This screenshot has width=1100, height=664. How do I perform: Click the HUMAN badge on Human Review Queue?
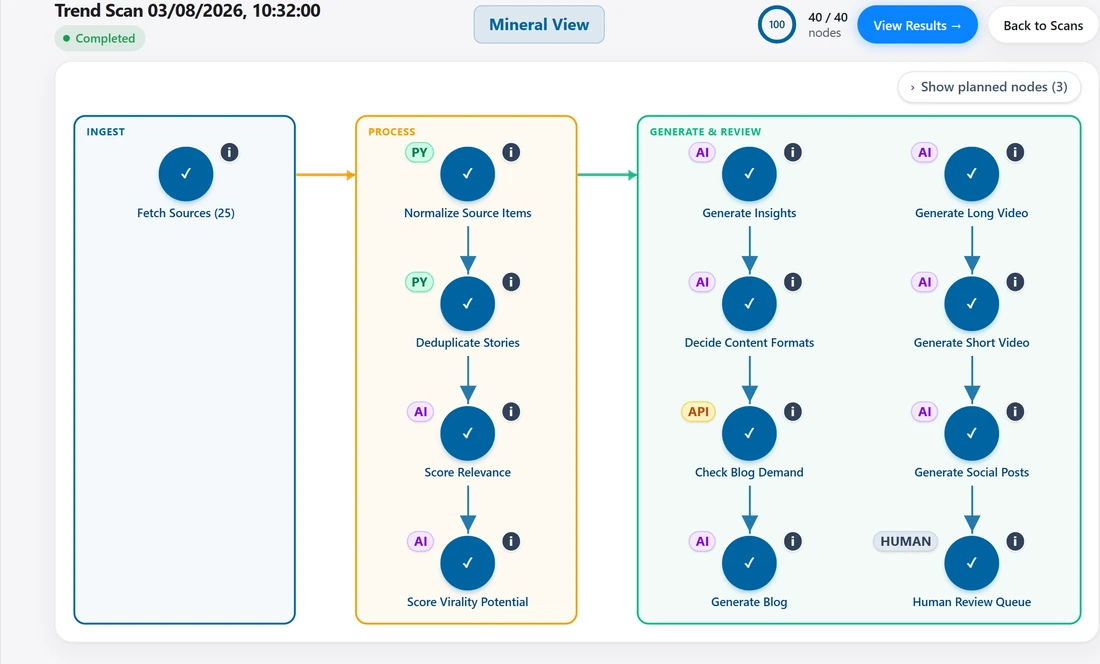(x=906, y=541)
